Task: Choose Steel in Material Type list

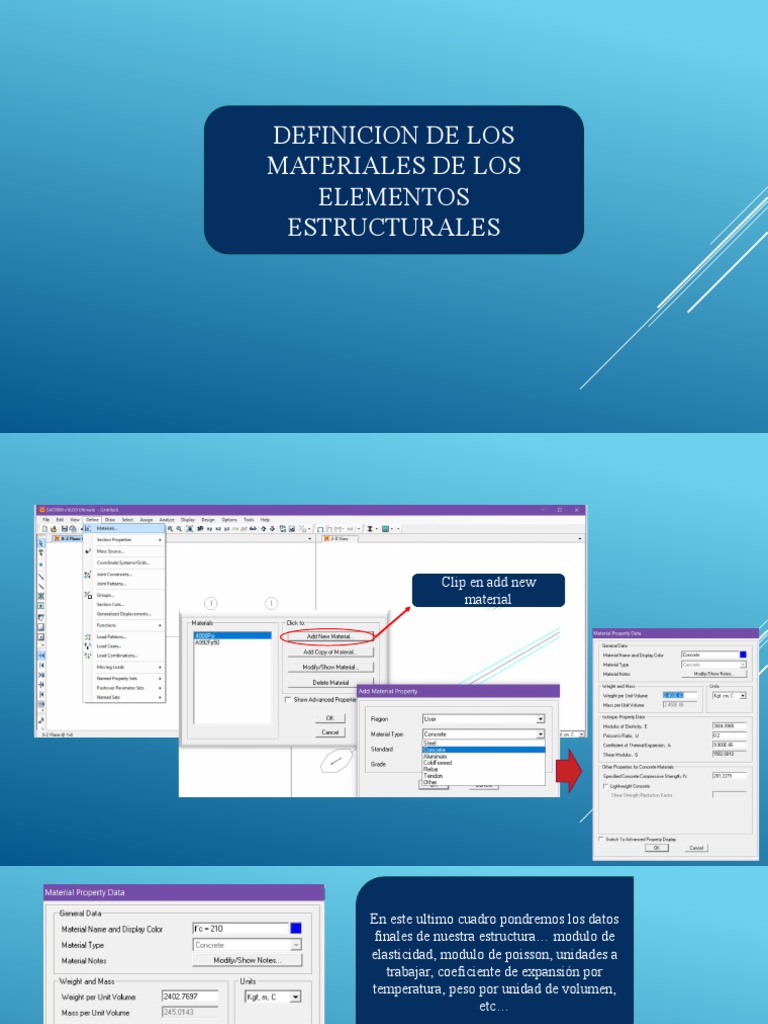Action: pyautogui.click(x=483, y=743)
